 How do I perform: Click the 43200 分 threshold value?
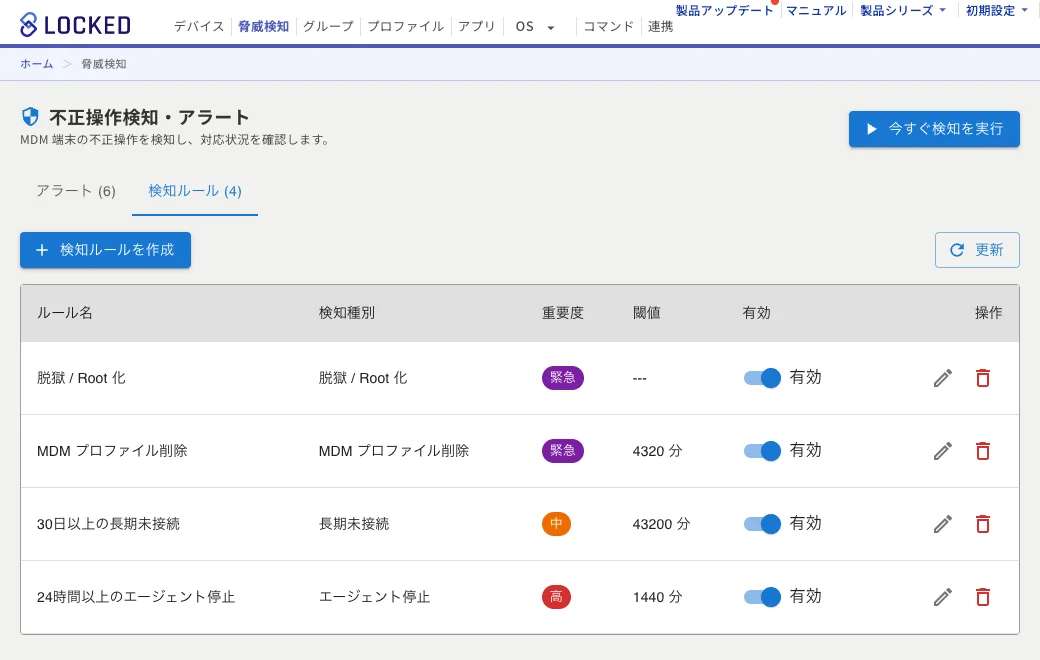[x=661, y=524]
